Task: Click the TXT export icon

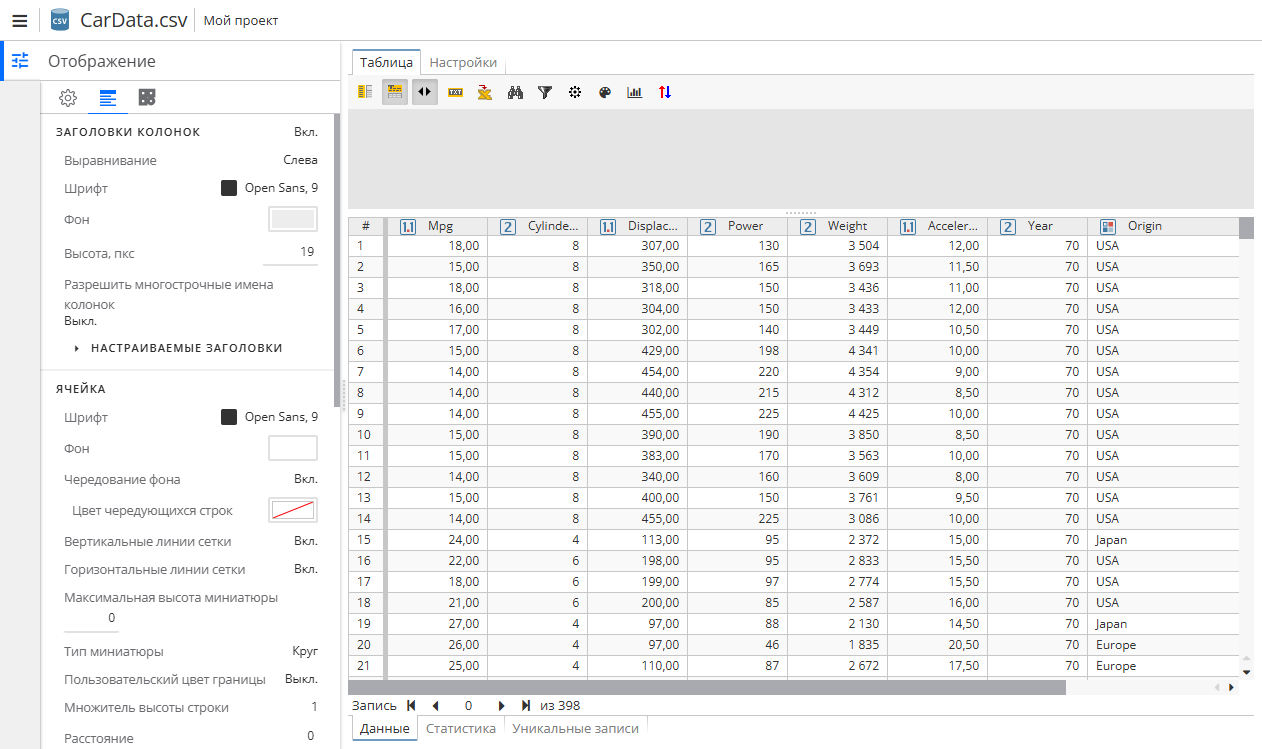Action: (454, 92)
